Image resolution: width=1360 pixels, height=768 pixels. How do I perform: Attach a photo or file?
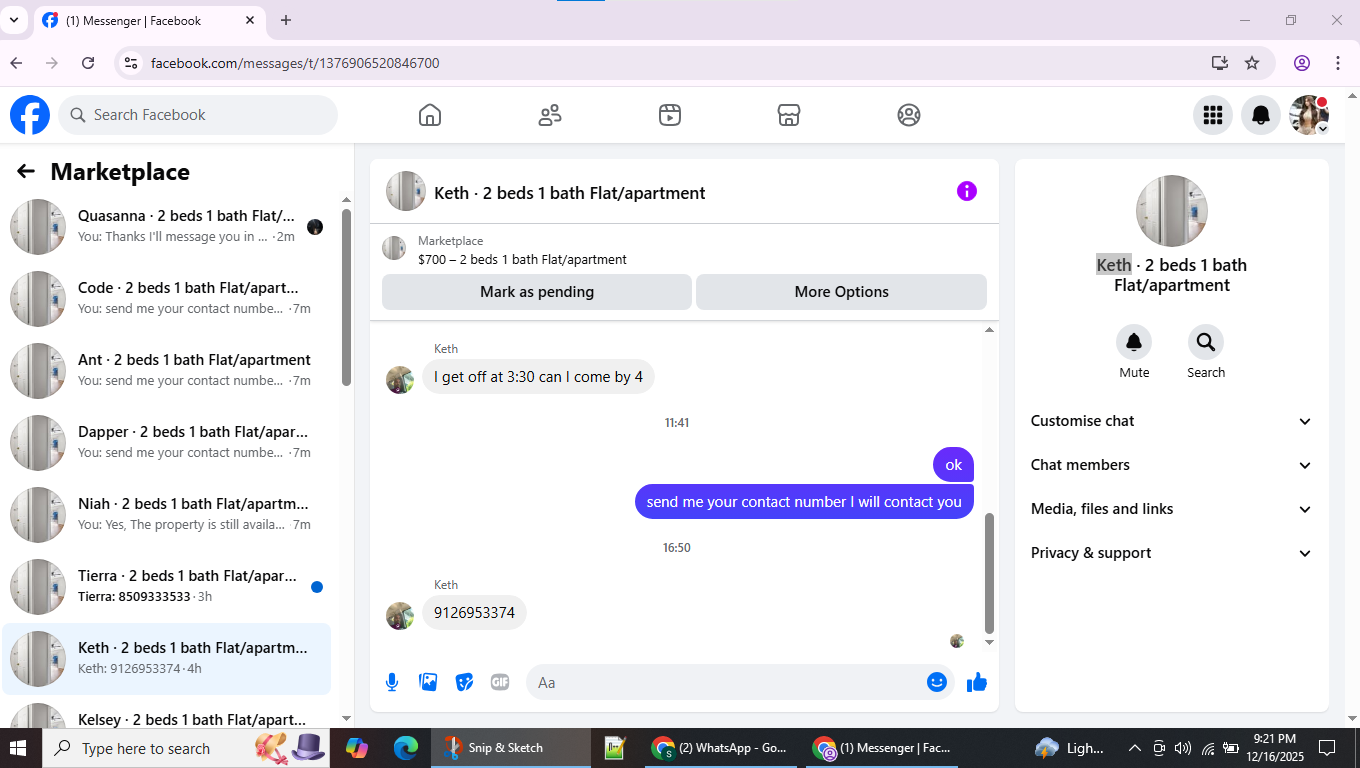[428, 682]
